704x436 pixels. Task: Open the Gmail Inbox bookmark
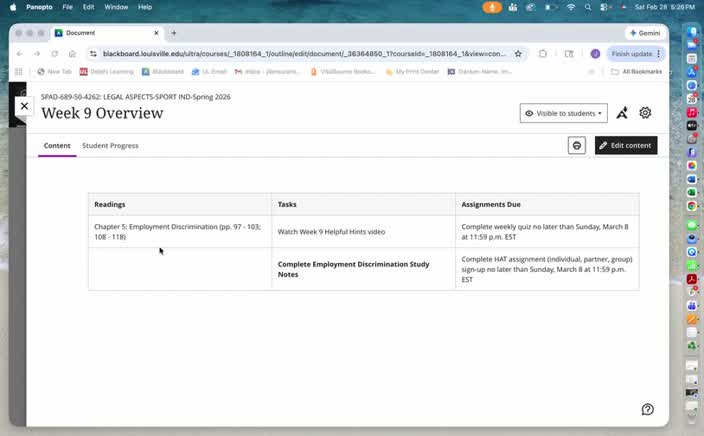[267, 71]
